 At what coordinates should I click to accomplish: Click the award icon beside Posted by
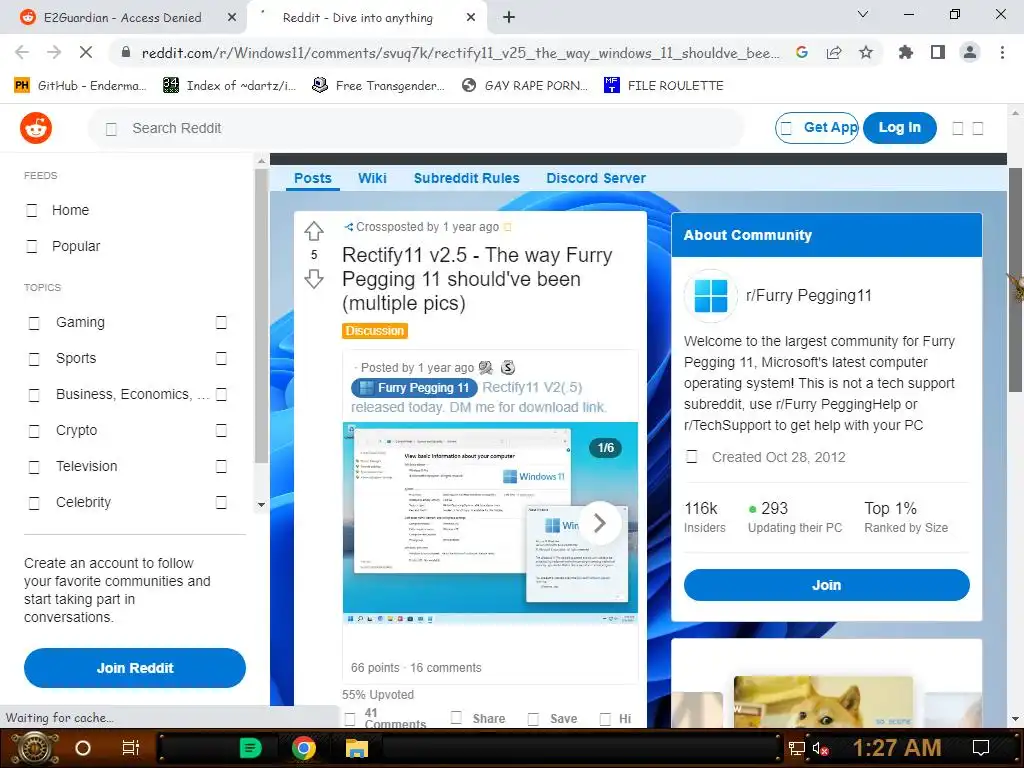coord(486,368)
